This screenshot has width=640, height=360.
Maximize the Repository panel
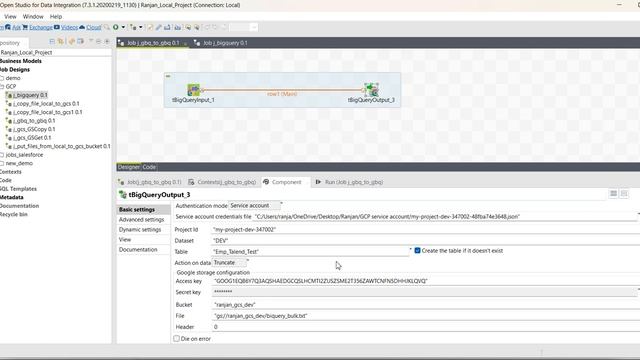coord(107,41)
